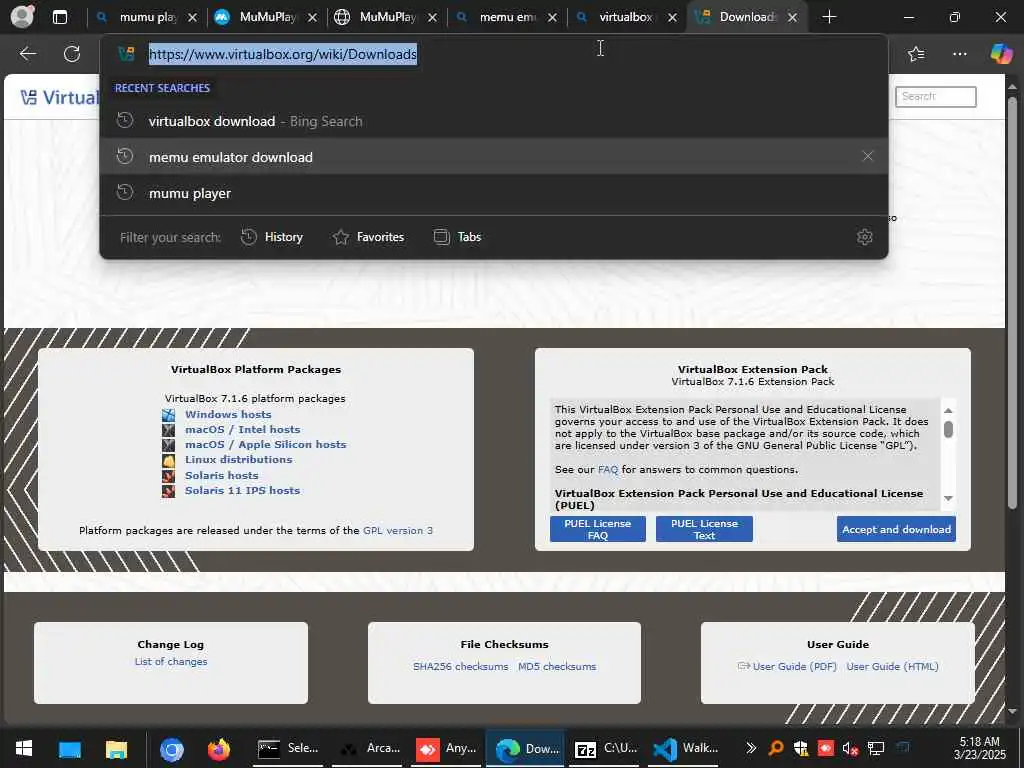
Task: Click Accept and download button
Action: click(x=896, y=529)
